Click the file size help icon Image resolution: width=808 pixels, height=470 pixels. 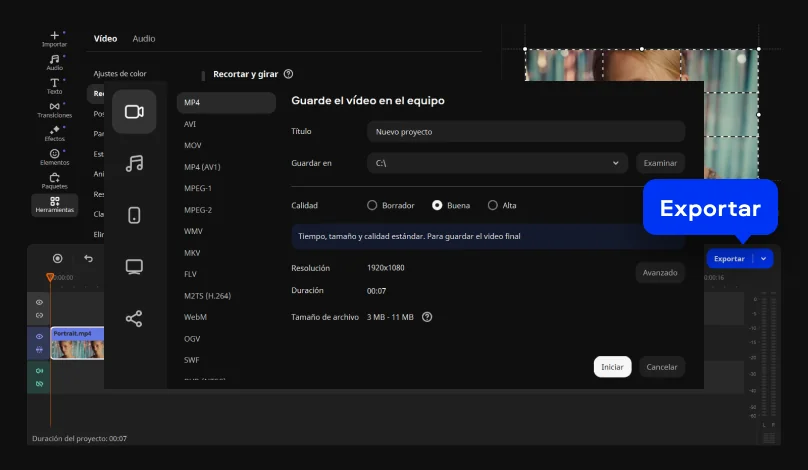point(427,317)
